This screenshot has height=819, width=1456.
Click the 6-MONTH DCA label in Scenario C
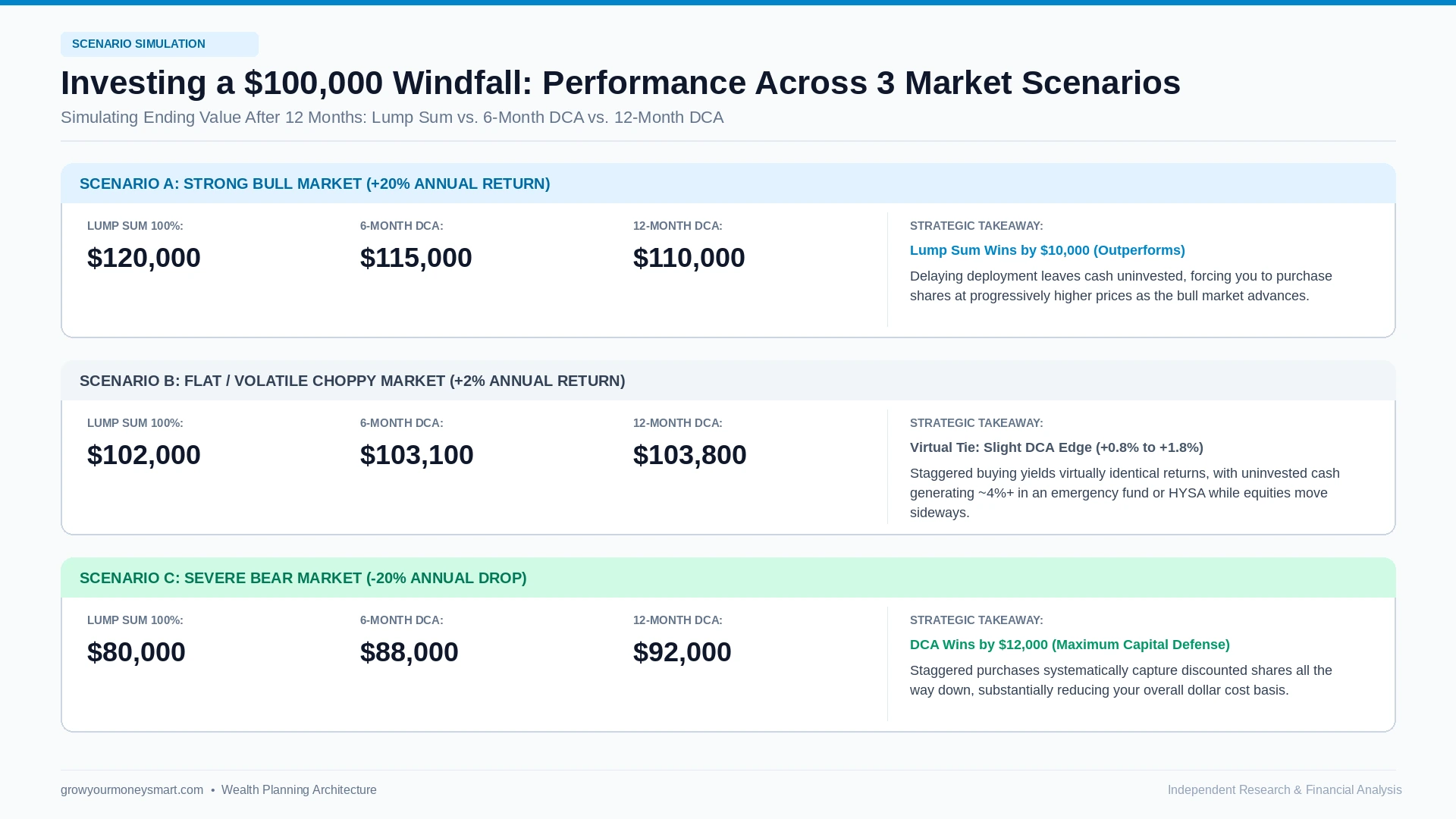[x=402, y=620]
